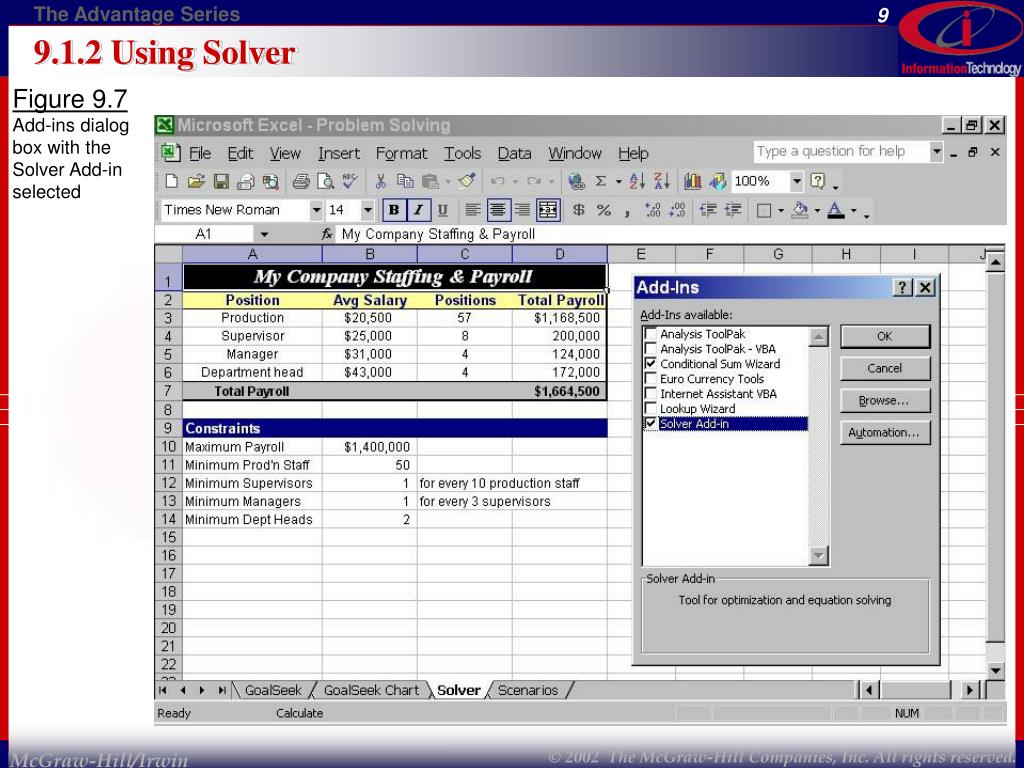
Task: Expand the Font Color dropdown arrow
Action: [x=854, y=210]
